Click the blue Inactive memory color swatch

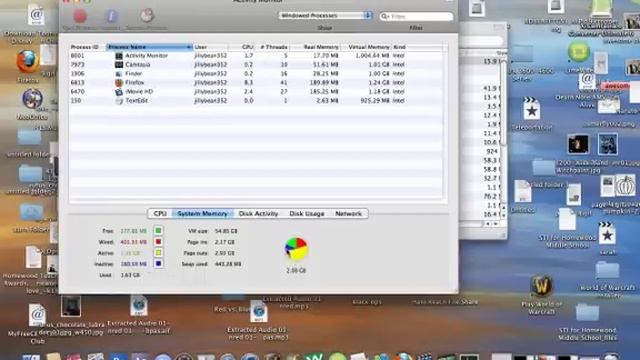pos(158,264)
